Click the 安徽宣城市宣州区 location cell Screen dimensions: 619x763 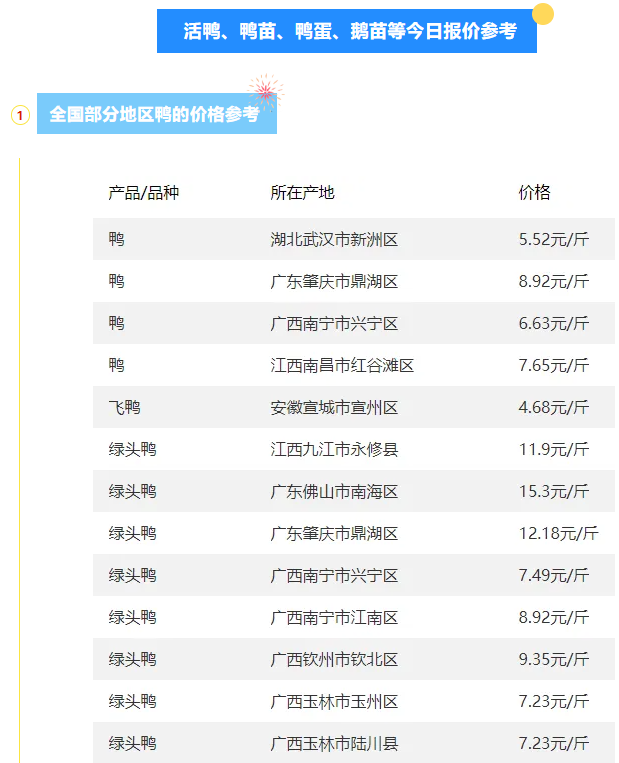pos(334,408)
